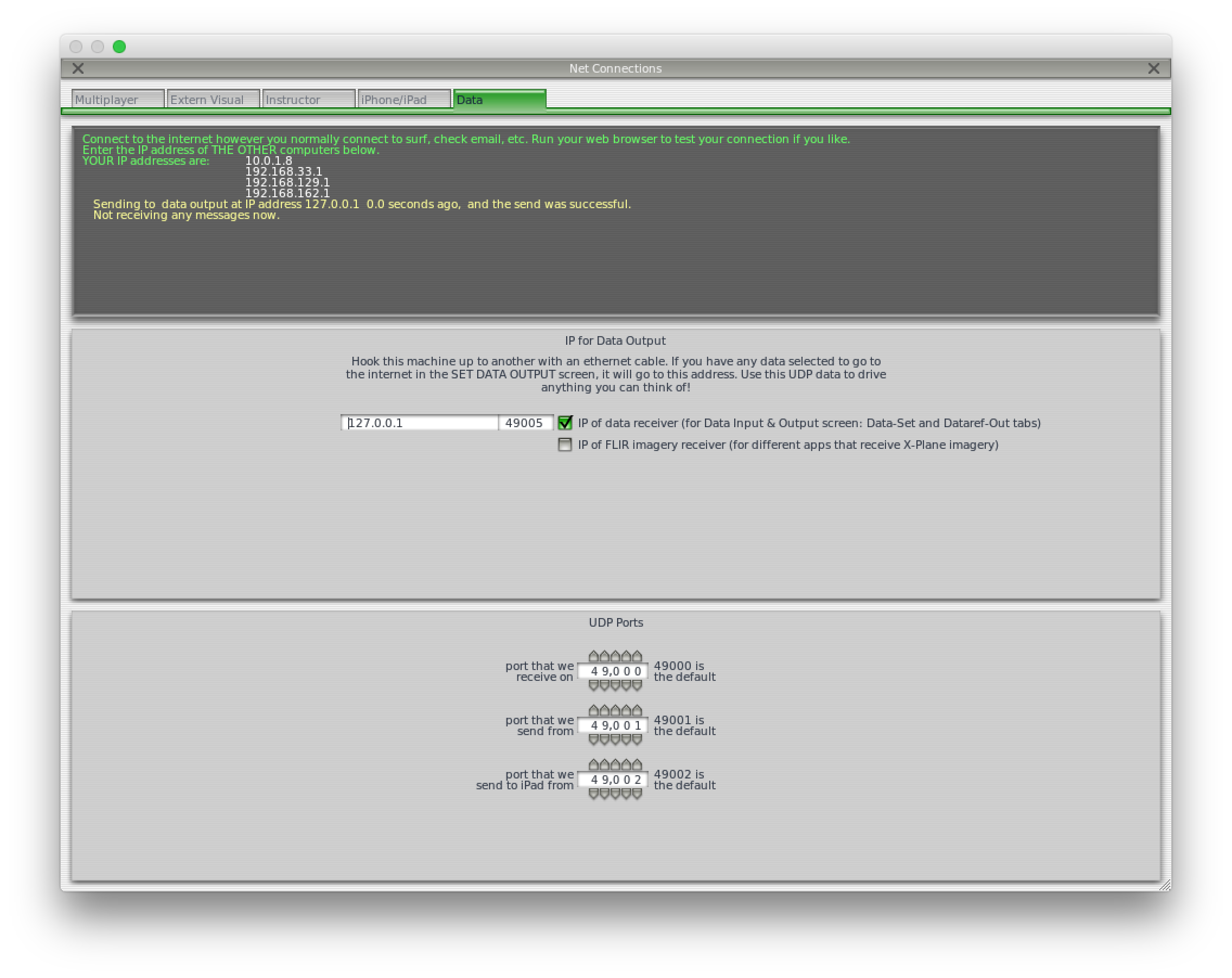1232x978 pixels.
Task: Click the 49005 port field
Action: point(524,423)
